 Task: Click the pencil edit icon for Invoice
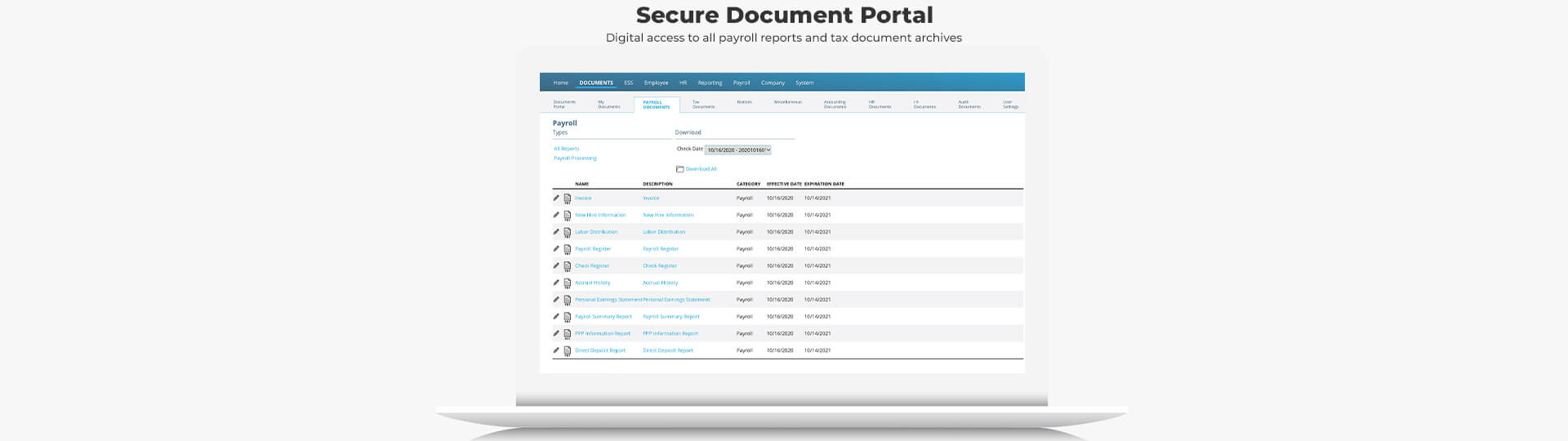[556, 198]
